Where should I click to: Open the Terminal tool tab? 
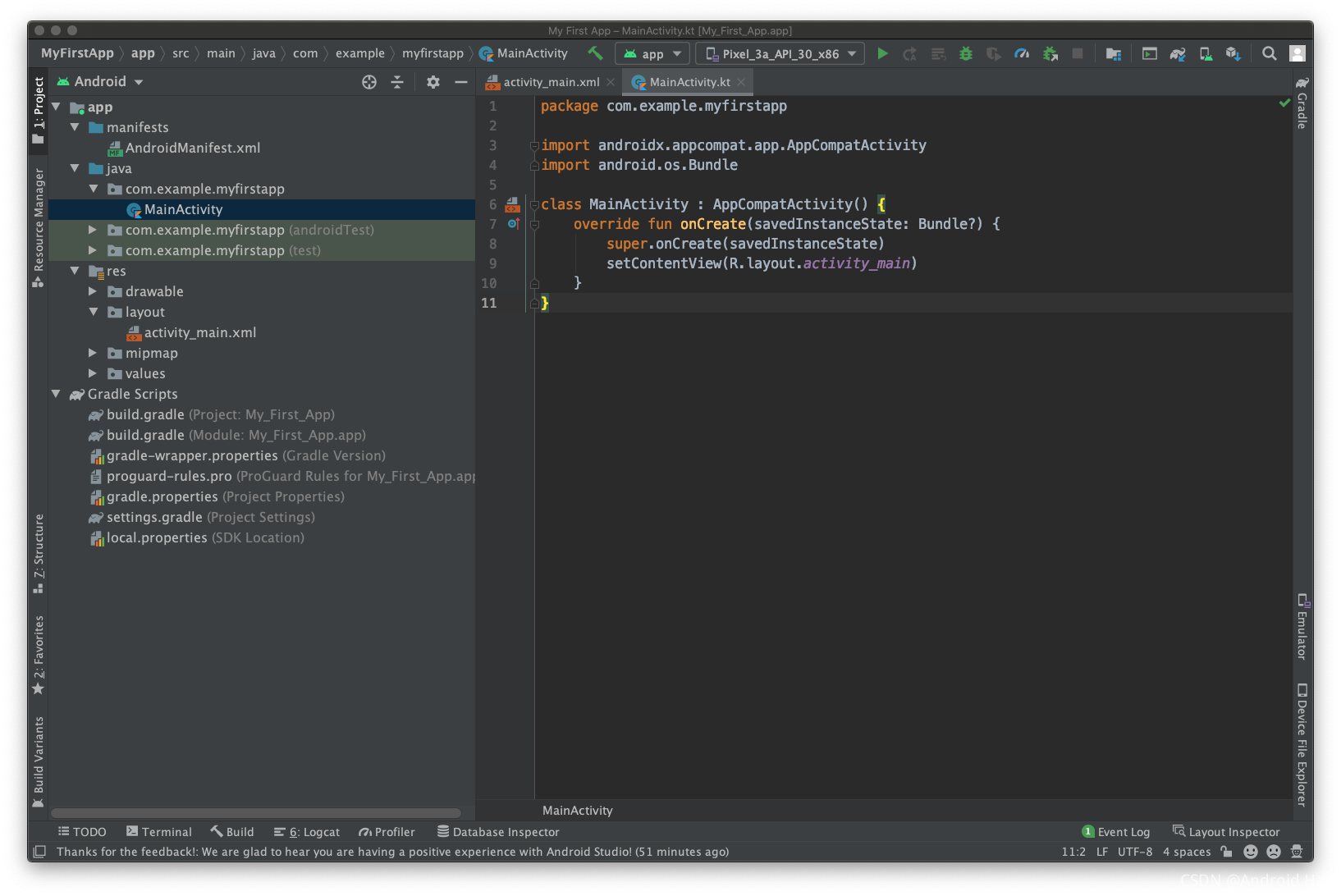(159, 832)
